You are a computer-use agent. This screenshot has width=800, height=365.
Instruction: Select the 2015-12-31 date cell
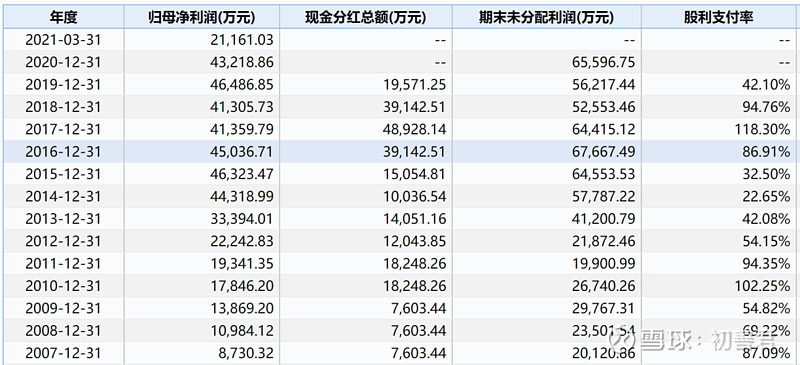(x=63, y=174)
